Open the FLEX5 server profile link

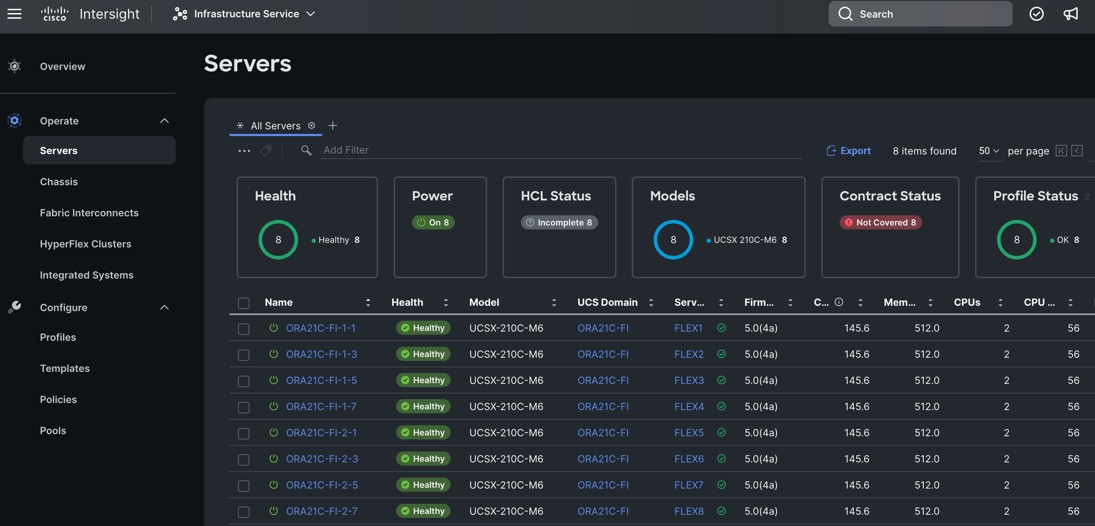pos(689,432)
